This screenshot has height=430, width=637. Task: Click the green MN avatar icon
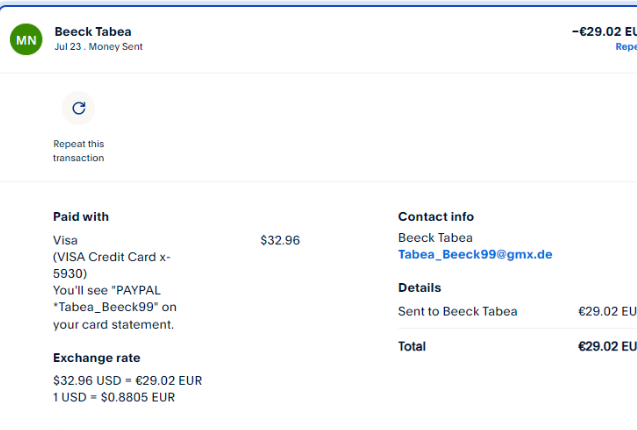point(26,39)
